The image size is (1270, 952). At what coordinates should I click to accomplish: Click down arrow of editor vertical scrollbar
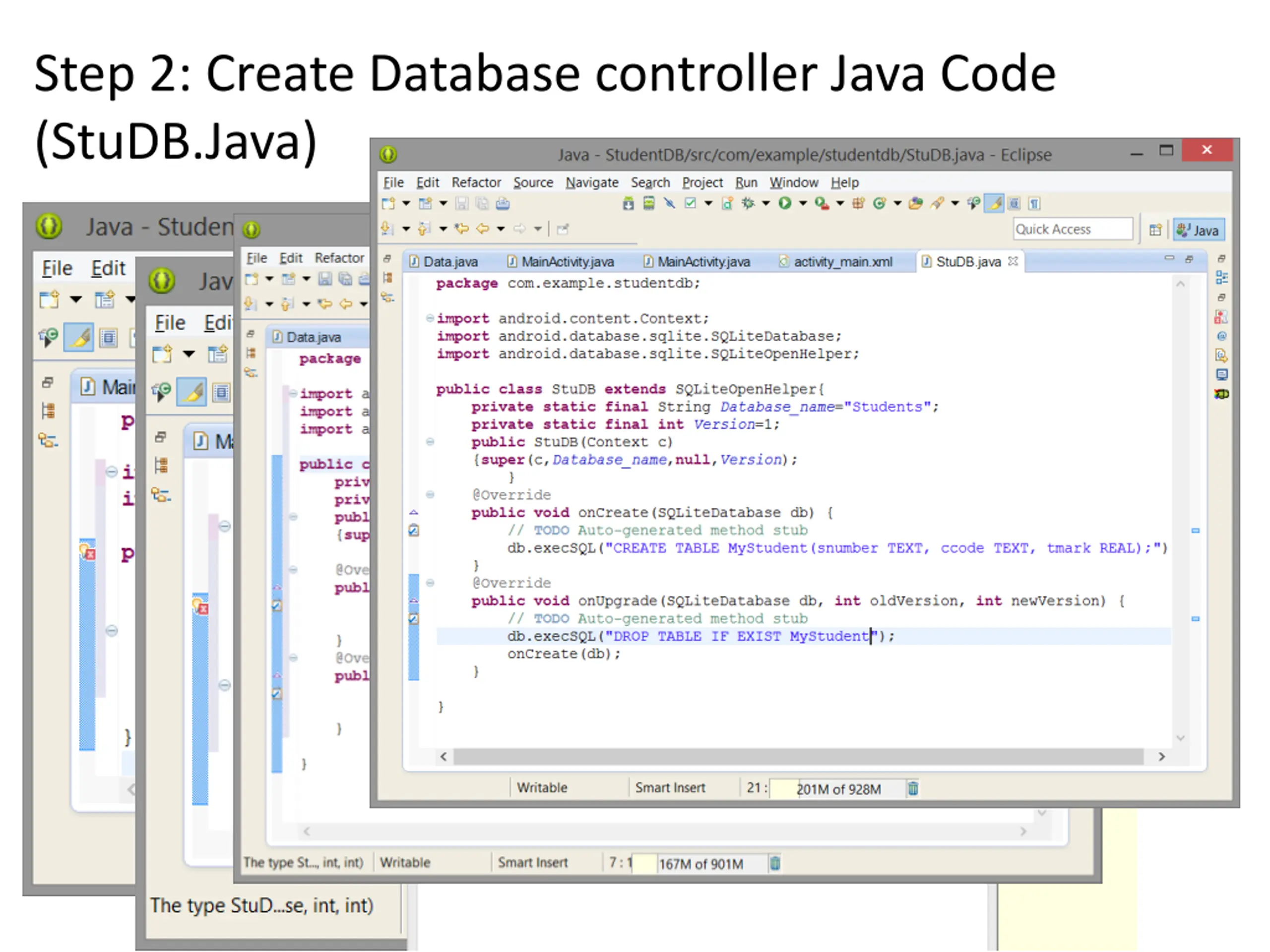[1180, 738]
